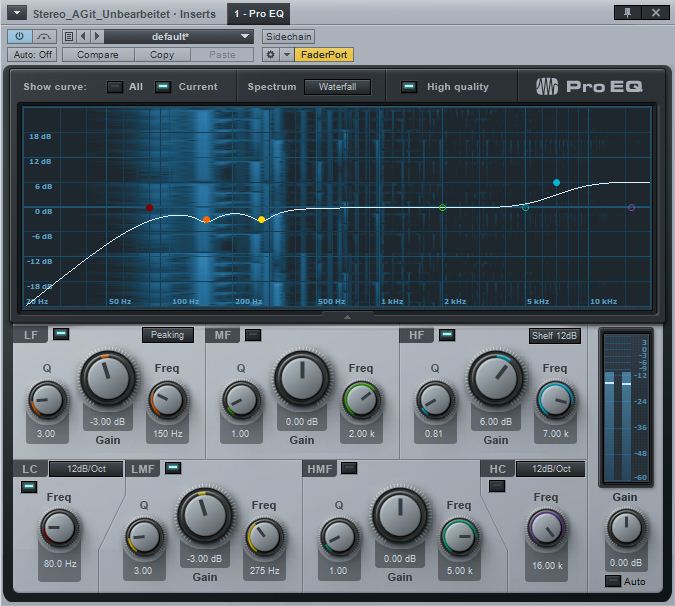Select the yellow LMF node on curve
Viewport: 675px width, 606px height.
(261, 220)
